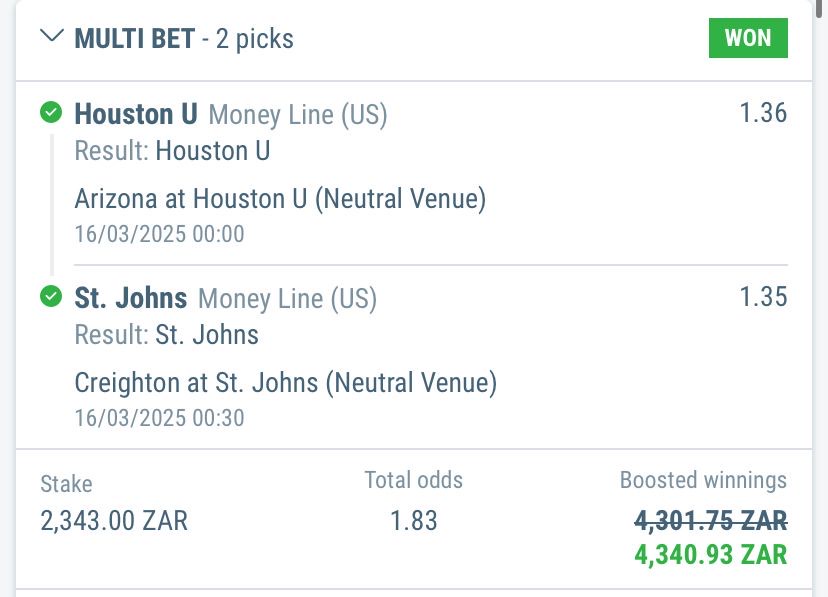
Task: Click the St. Johns green checkmark icon
Action: 51,297
